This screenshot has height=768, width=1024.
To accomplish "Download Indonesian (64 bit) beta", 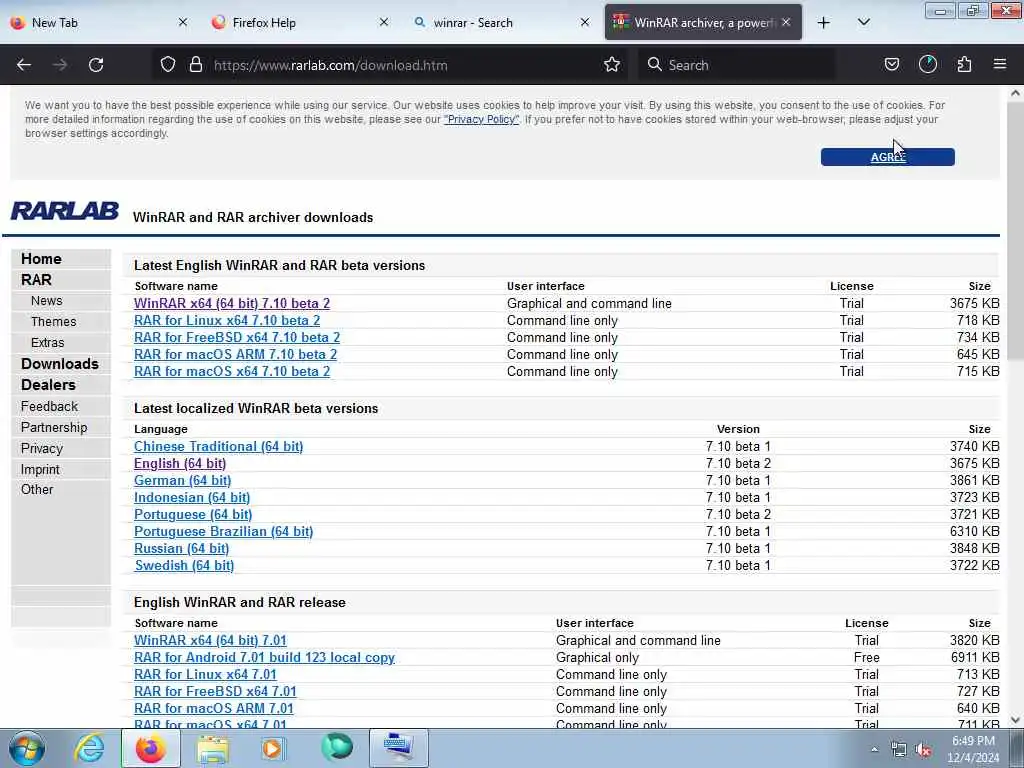I will click(192, 498).
